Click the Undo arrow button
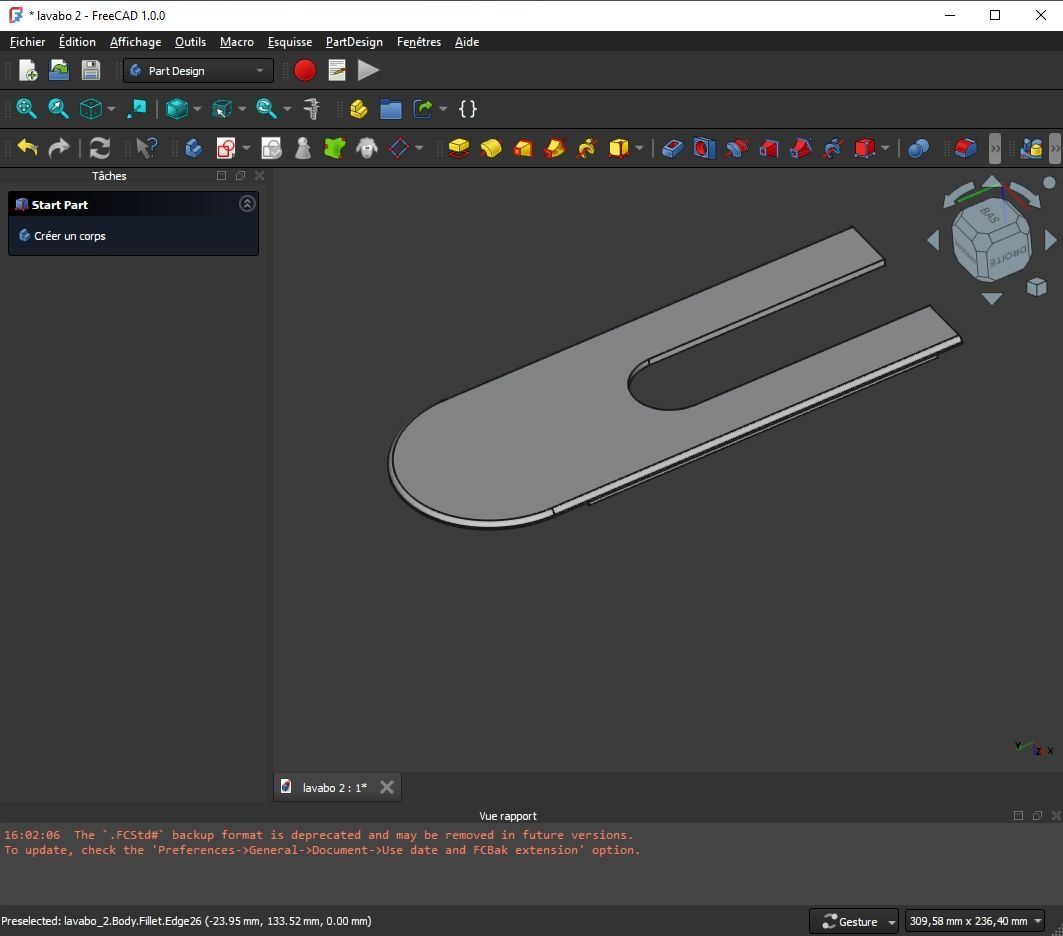The image size is (1063, 936). tap(27, 148)
